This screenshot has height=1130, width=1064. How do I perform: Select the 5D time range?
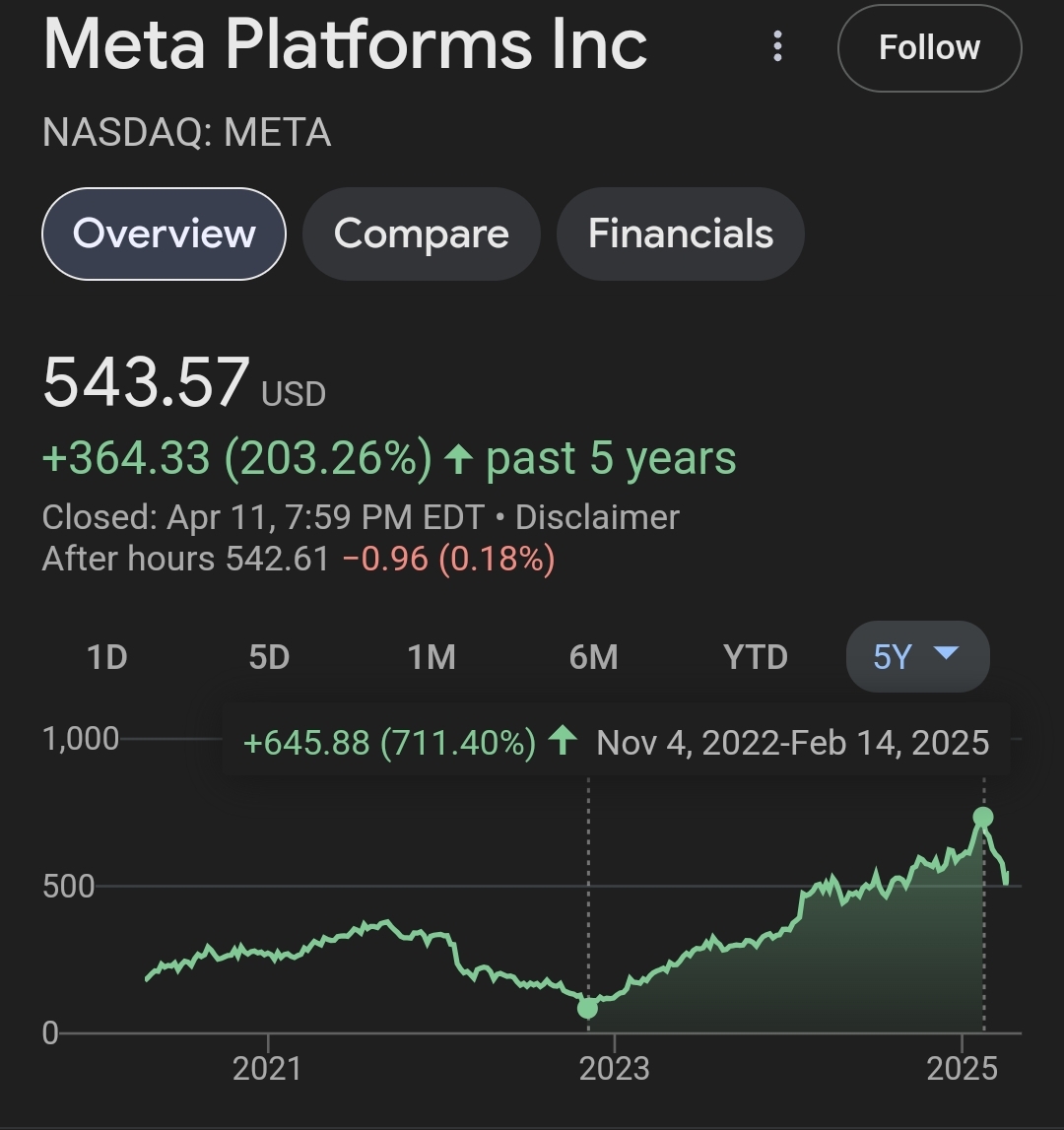[x=269, y=657]
